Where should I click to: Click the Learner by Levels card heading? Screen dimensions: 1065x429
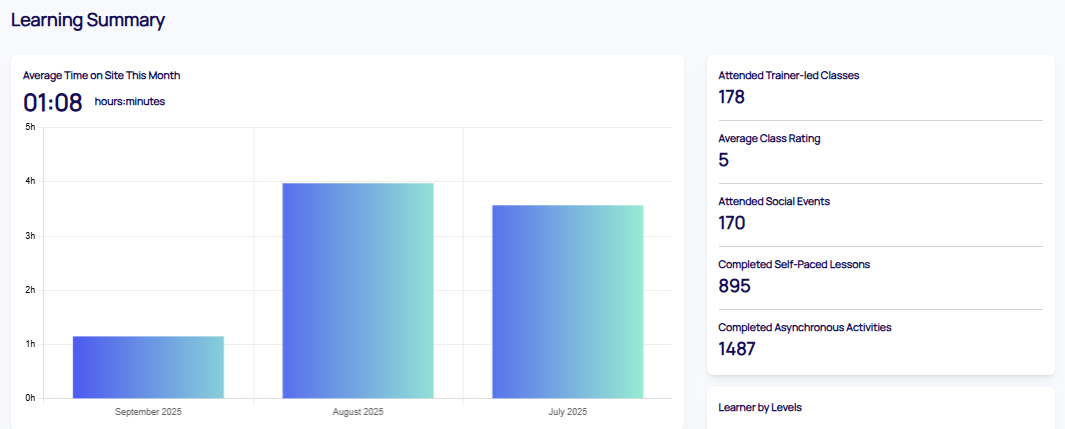(760, 408)
